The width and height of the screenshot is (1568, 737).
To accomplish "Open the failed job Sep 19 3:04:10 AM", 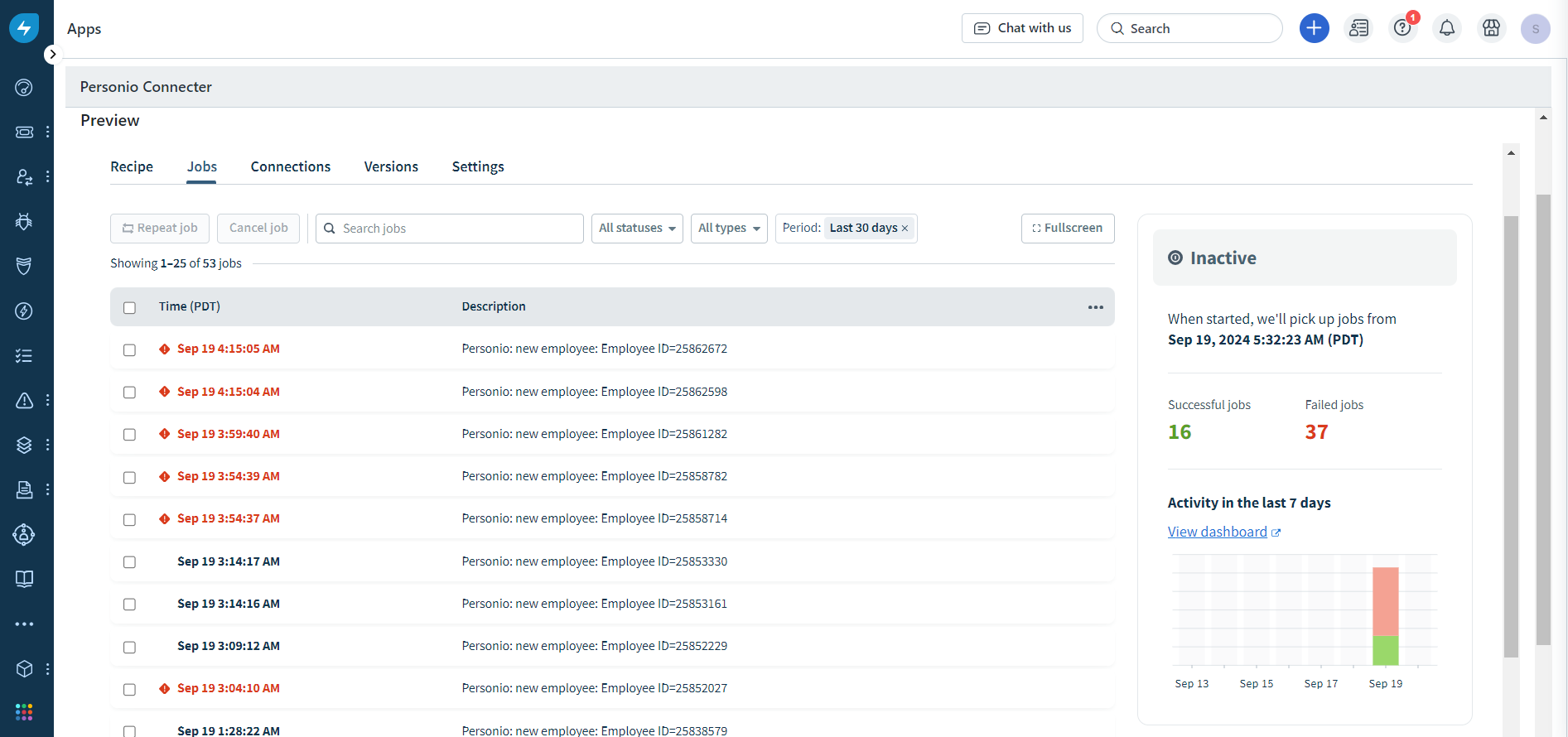I will tap(229, 688).
